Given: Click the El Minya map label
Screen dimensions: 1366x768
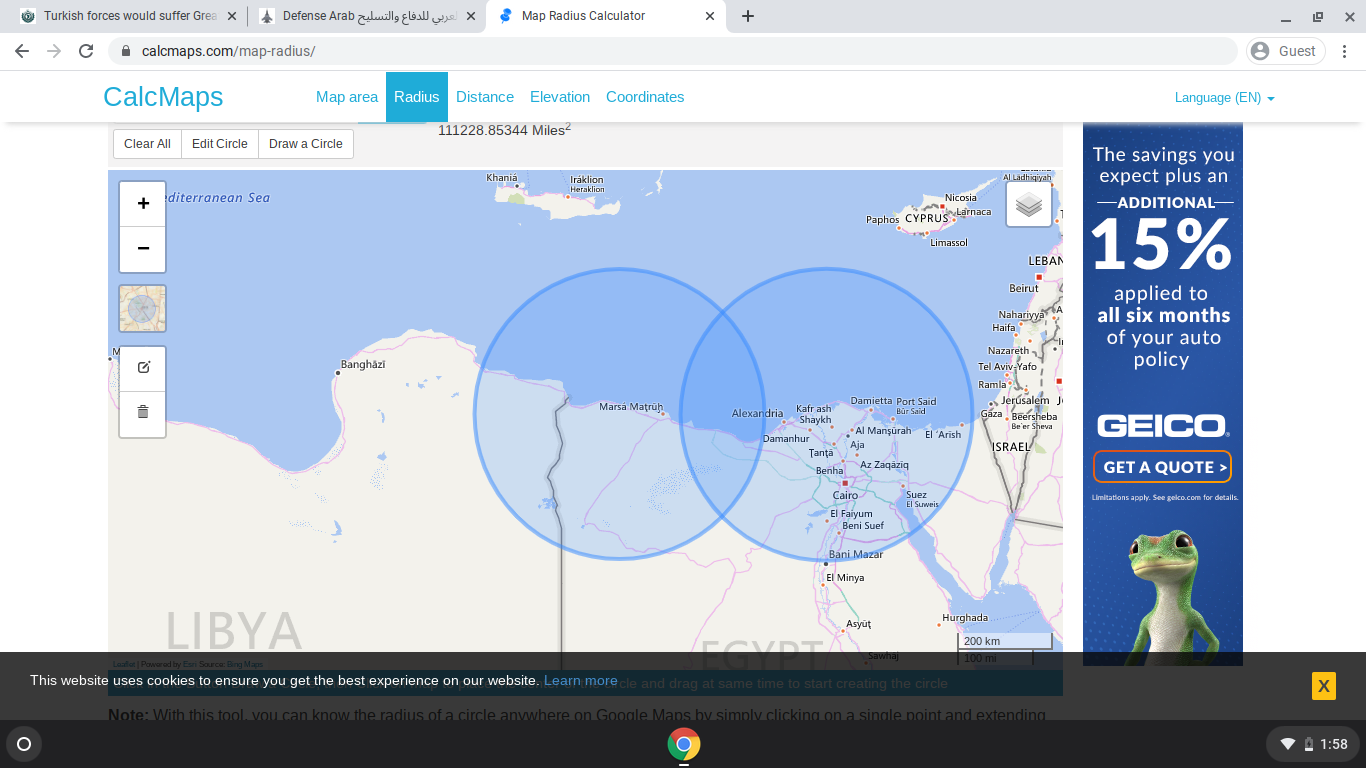Looking at the screenshot, I should (845, 578).
